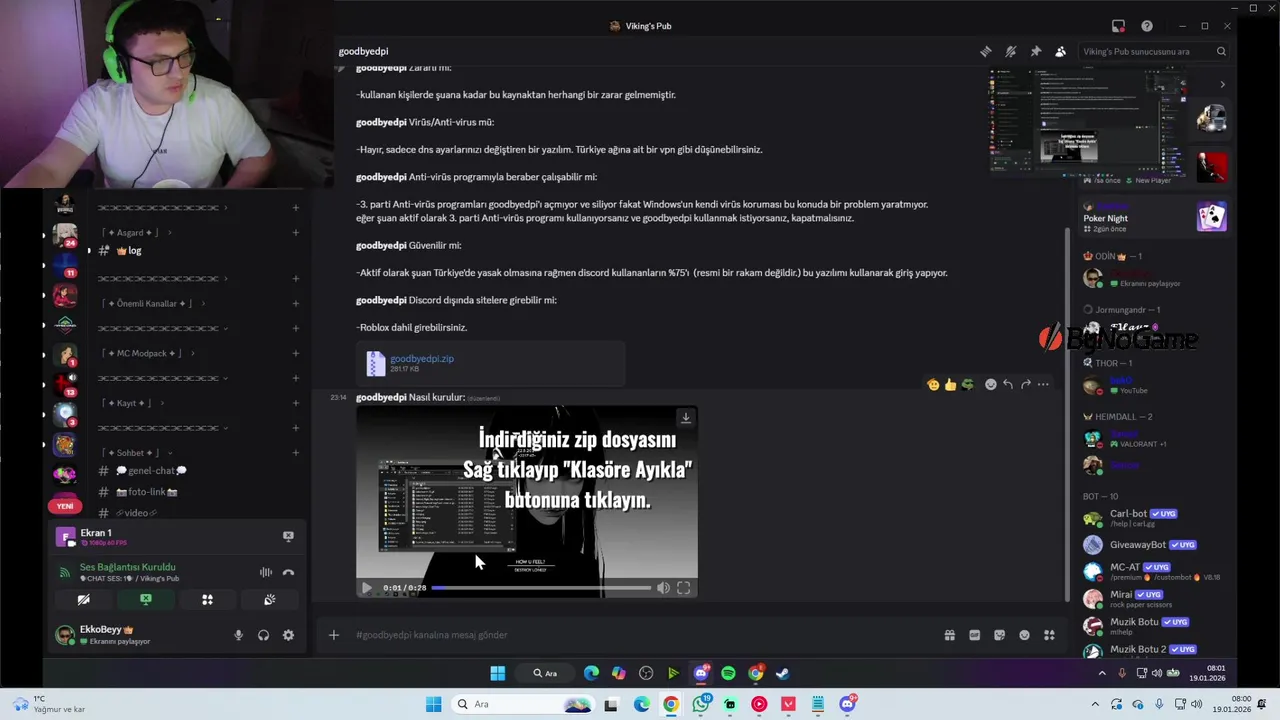The height and width of the screenshot is (720, 1280).
Task: Disconnect from the voice channel
Action: tap(288, 572)
